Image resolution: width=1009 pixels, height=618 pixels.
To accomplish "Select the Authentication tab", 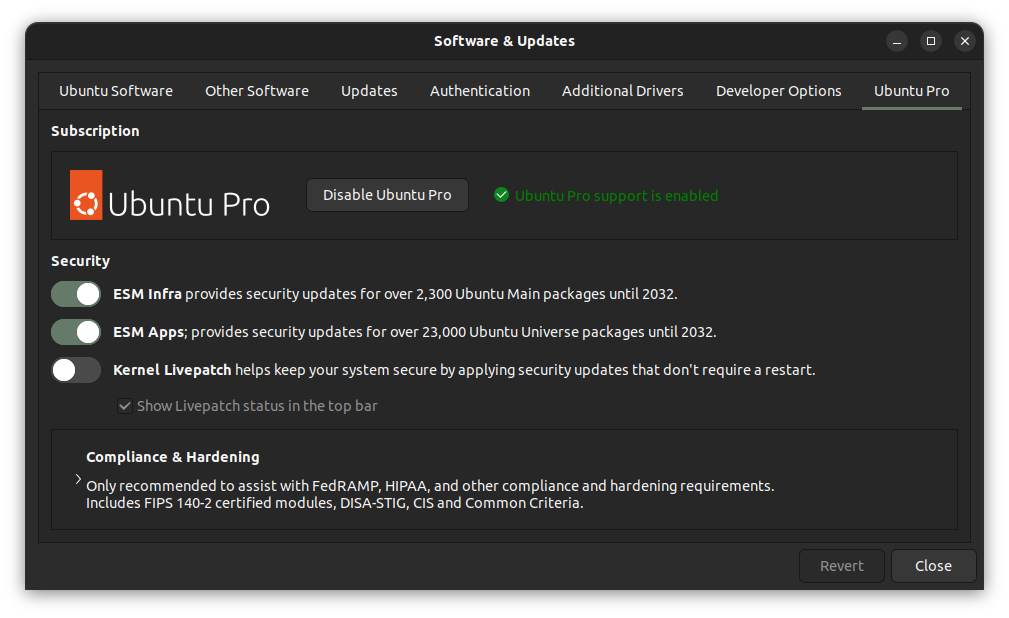I will pos(480,91).
